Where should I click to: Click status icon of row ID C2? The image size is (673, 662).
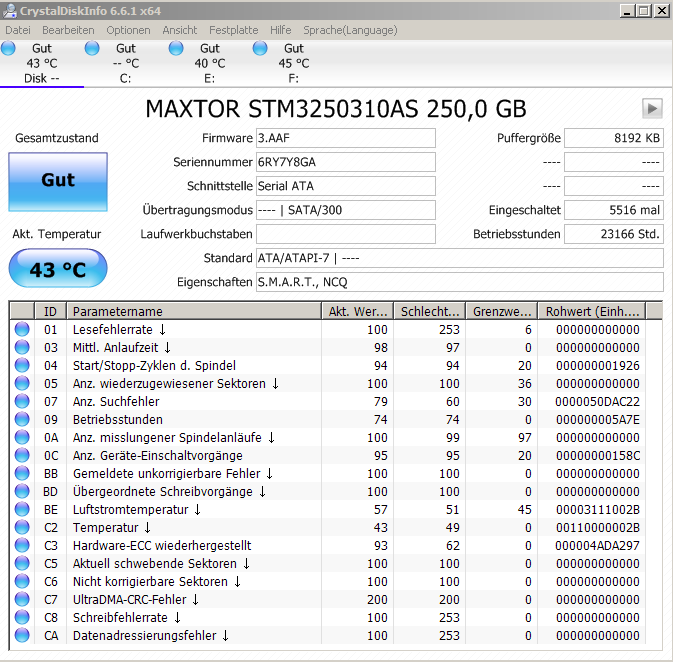pos(22,528)
